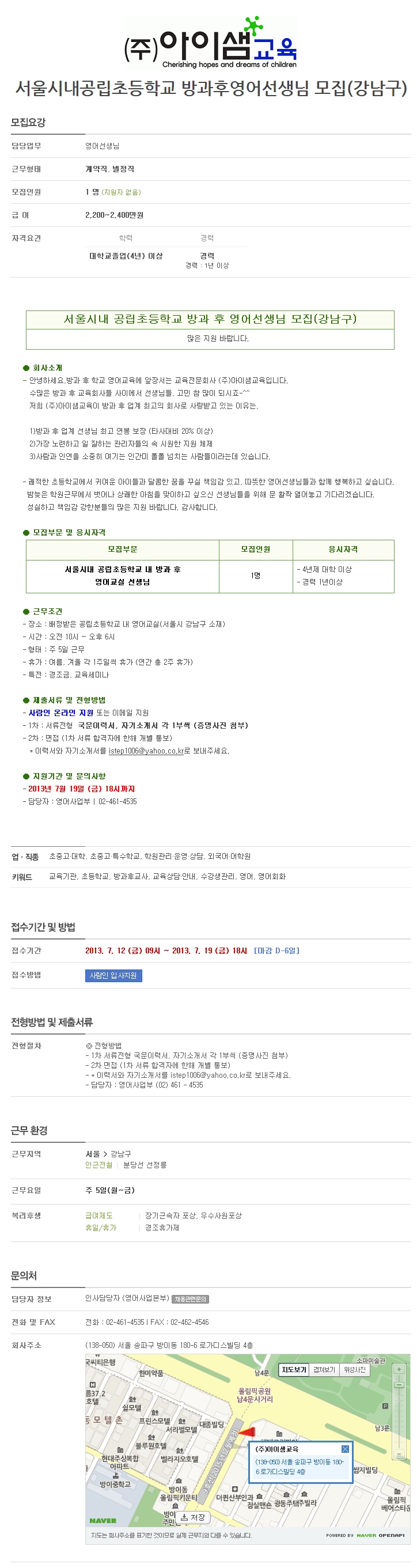Click the parking P icon on map
Viewport: 417px width, 1568px height.
pos(385,1406)
